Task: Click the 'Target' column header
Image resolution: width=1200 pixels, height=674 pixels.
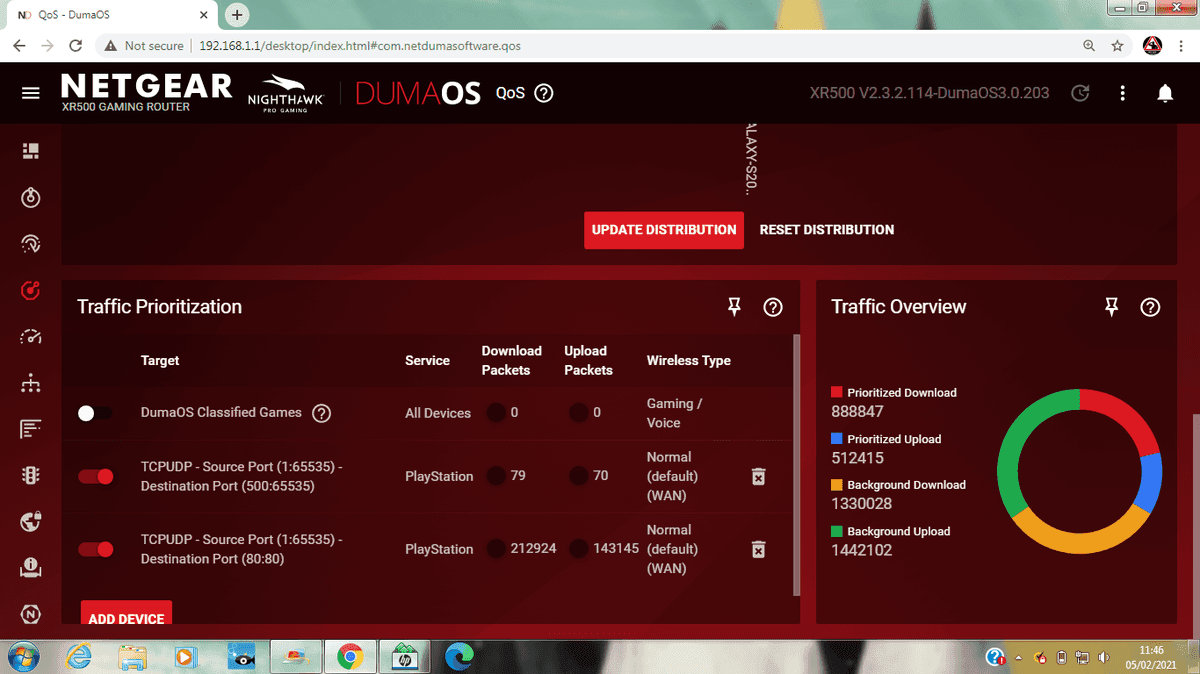Action: pos(160,360)
